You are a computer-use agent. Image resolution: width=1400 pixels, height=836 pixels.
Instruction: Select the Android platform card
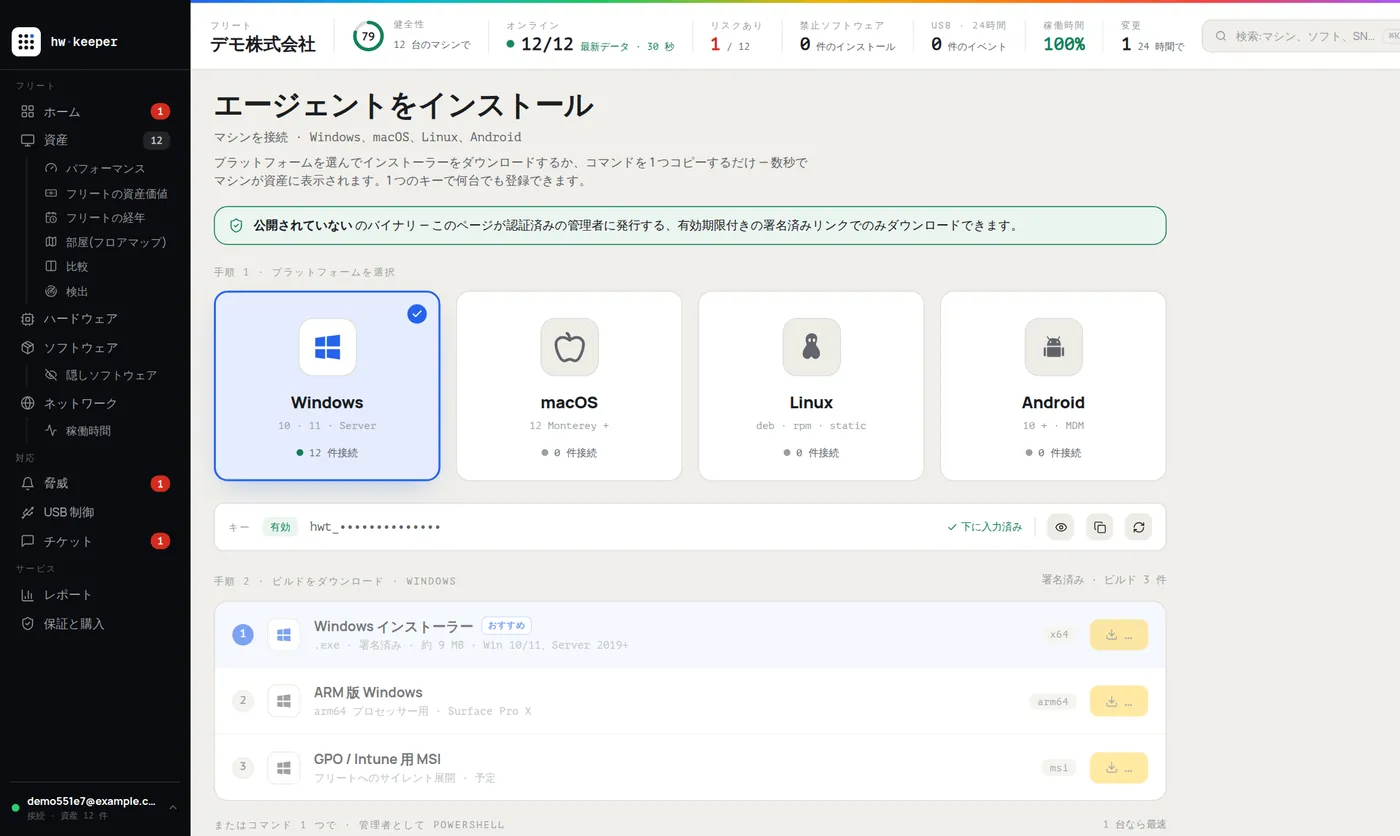tap(1053, 386)
